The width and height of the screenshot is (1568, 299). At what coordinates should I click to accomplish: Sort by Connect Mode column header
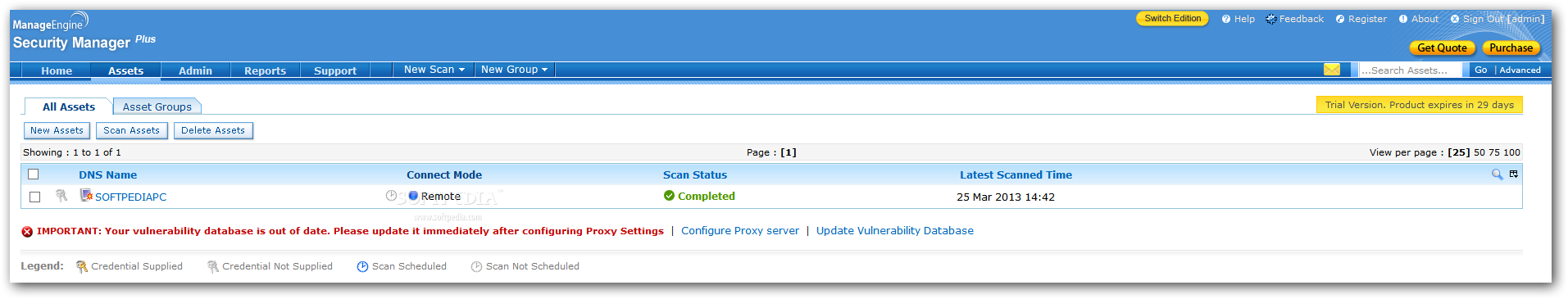pyautogui.click(x=444, y=174)
